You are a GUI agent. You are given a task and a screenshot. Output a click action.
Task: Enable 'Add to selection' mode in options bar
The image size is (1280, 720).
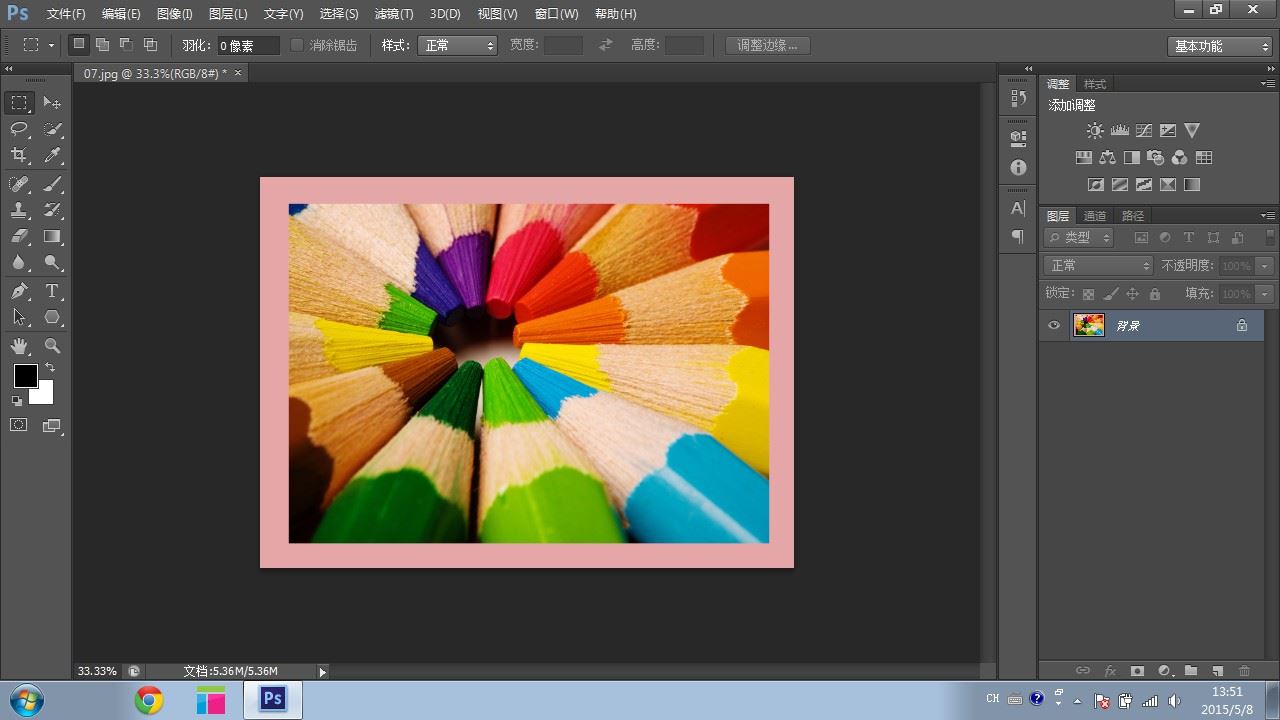click(x=102, y=45)
